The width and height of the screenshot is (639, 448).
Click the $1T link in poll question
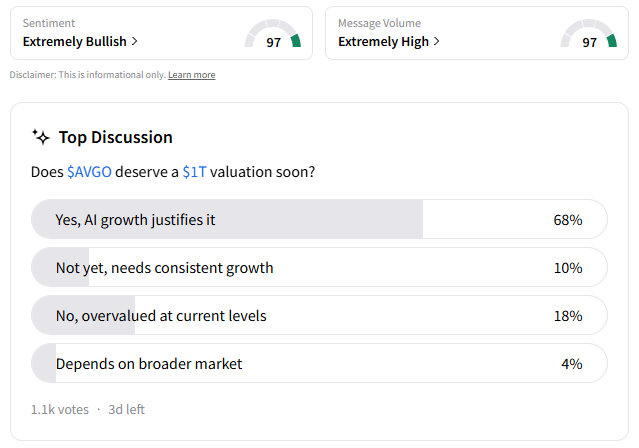click(194, 172)
